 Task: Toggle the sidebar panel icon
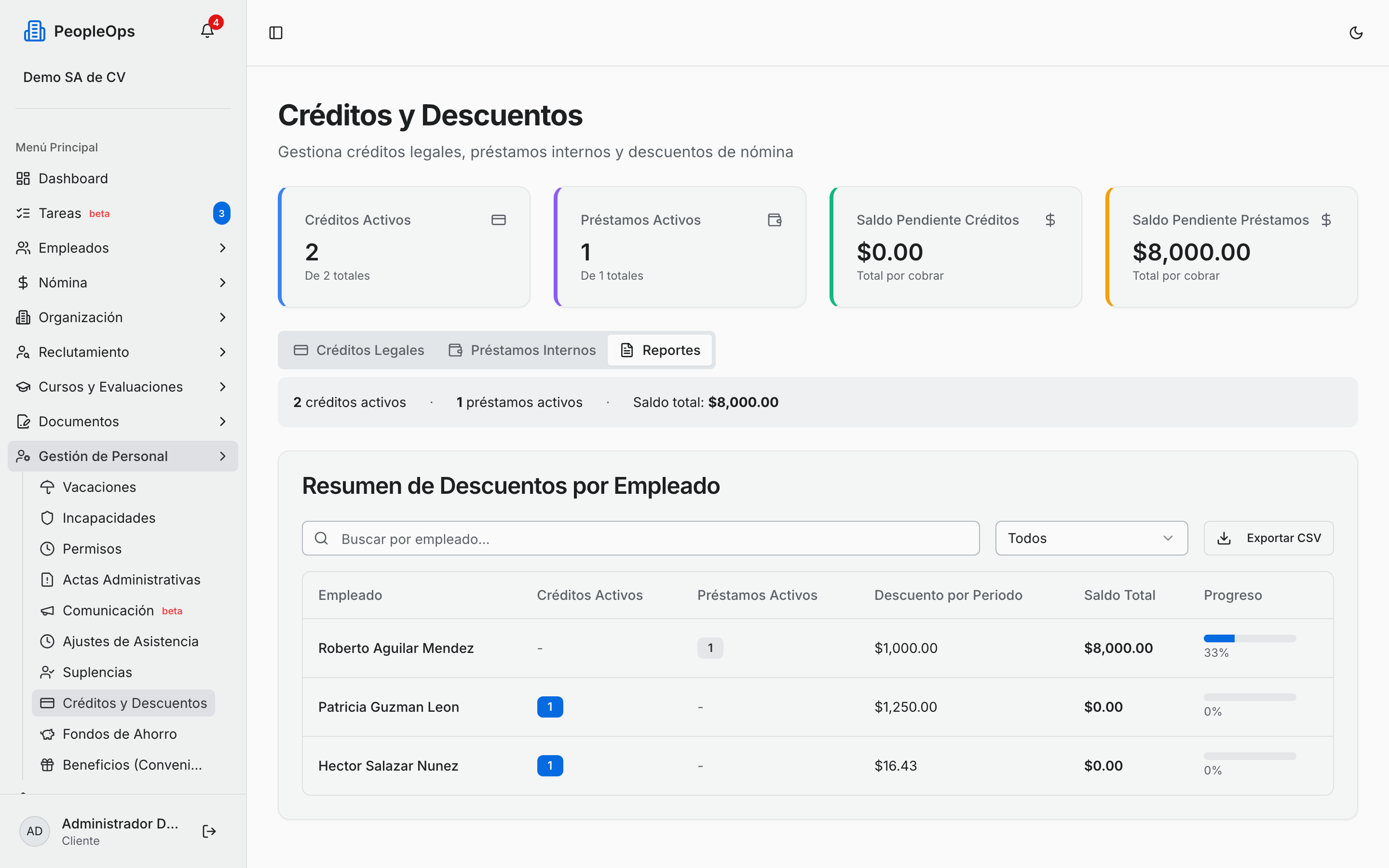276,33
